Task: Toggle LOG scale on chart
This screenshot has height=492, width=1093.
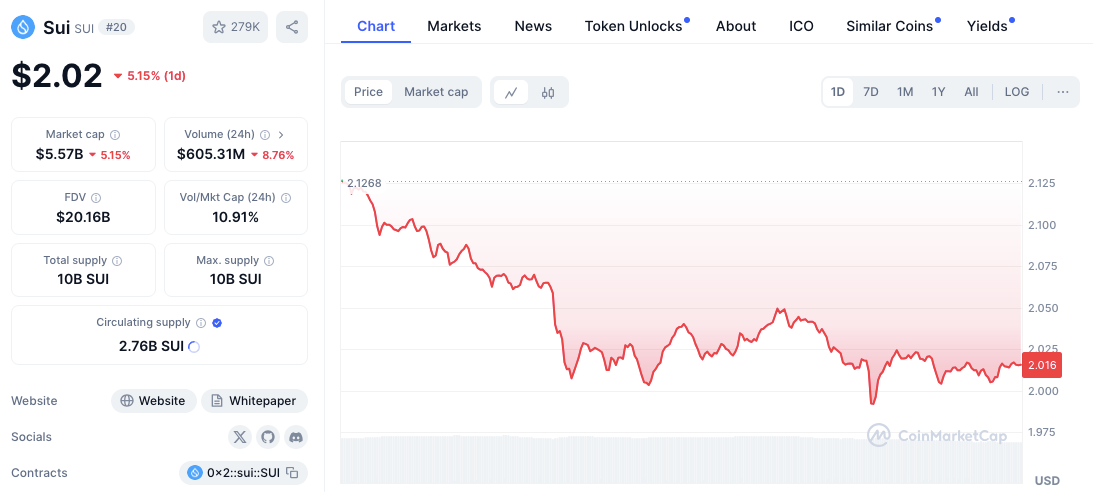Action: click(x=1016, y=92)
